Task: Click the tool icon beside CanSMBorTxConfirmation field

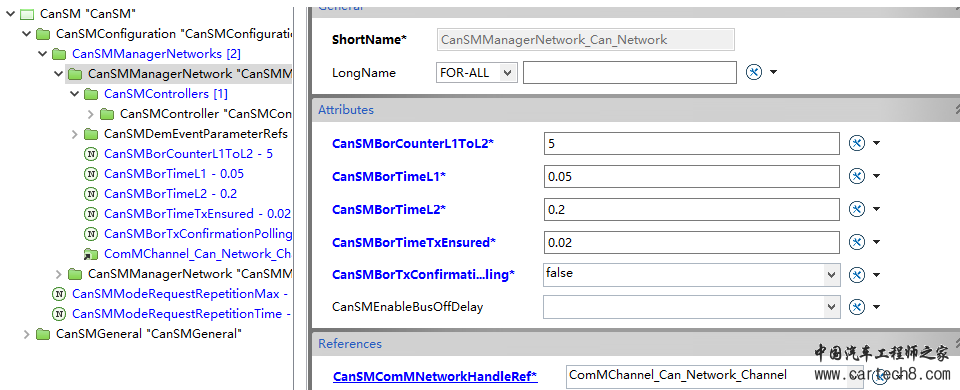Action: pos(857,275)
